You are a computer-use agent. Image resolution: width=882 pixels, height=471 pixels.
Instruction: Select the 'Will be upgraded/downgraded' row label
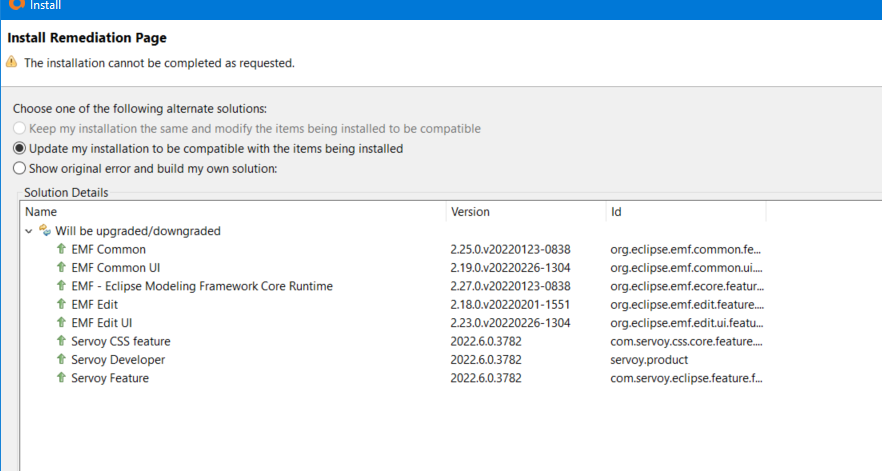138,231
